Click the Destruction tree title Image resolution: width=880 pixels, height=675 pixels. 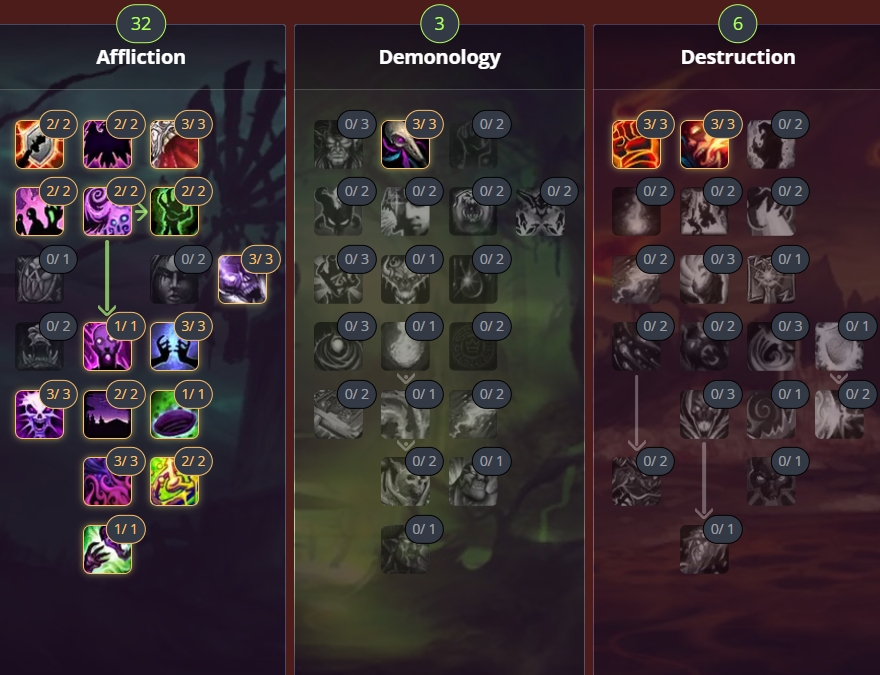pyautogui.click(x=738, y=57)
